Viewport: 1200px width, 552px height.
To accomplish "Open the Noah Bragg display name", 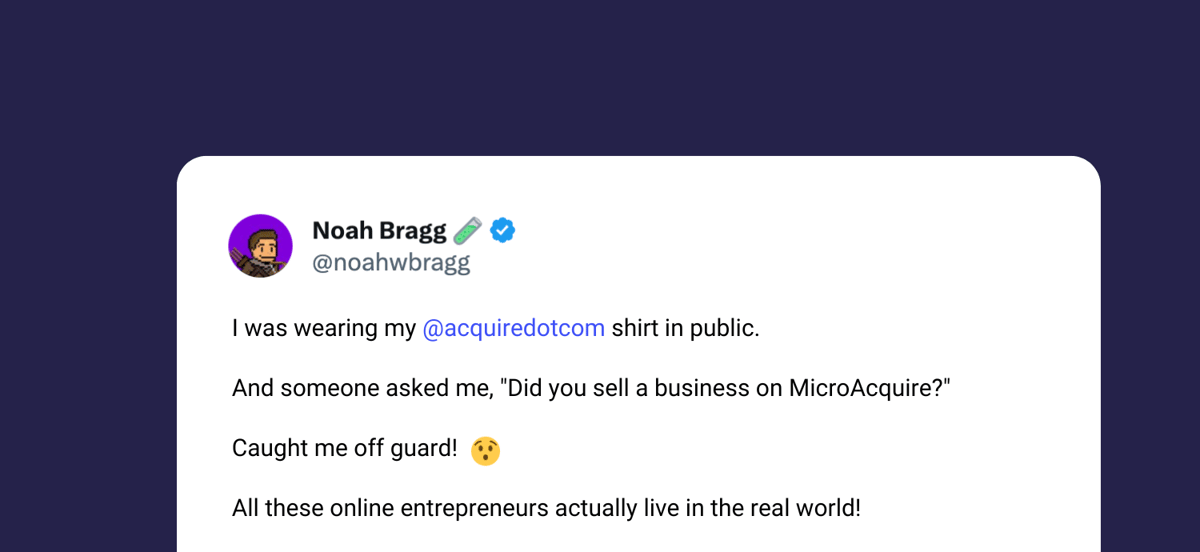I will pos(379,230).
